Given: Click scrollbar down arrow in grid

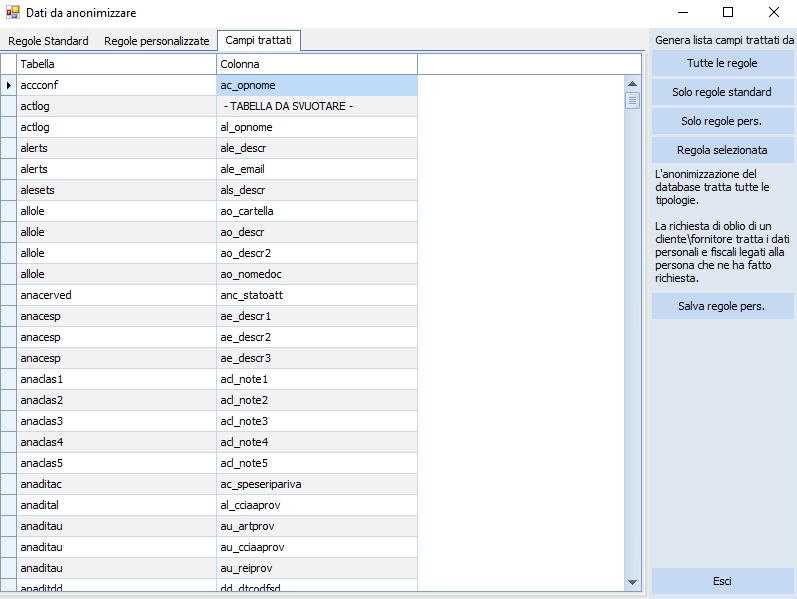Looking at the screenshot, I should click(632, 581).
